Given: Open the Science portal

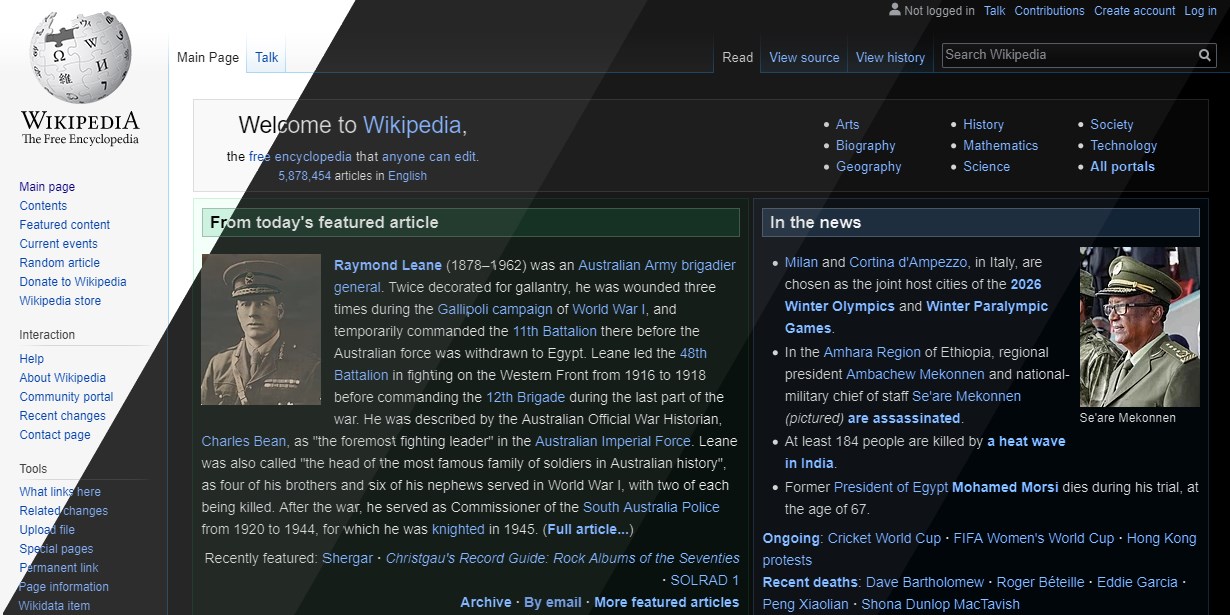Looking at the screenshot, I should pyautogui.click(x=986, y=167).
